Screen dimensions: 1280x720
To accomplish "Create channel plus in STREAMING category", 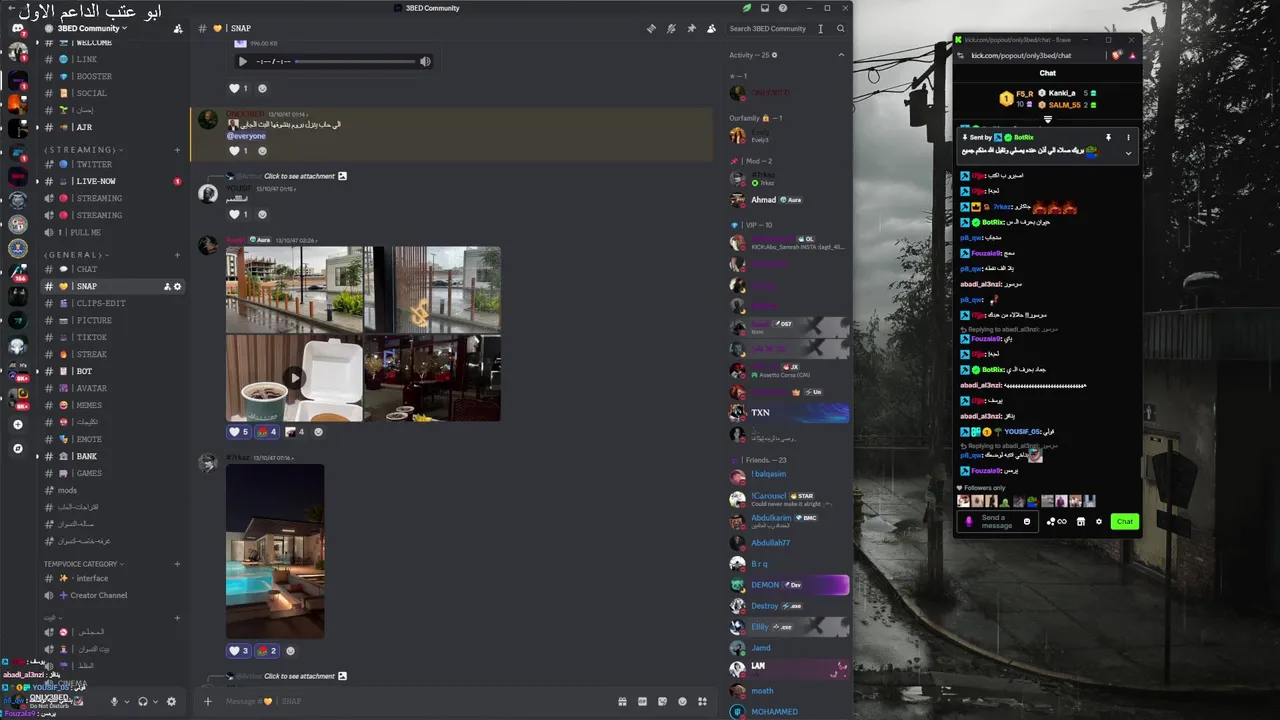I will [177, 150].
